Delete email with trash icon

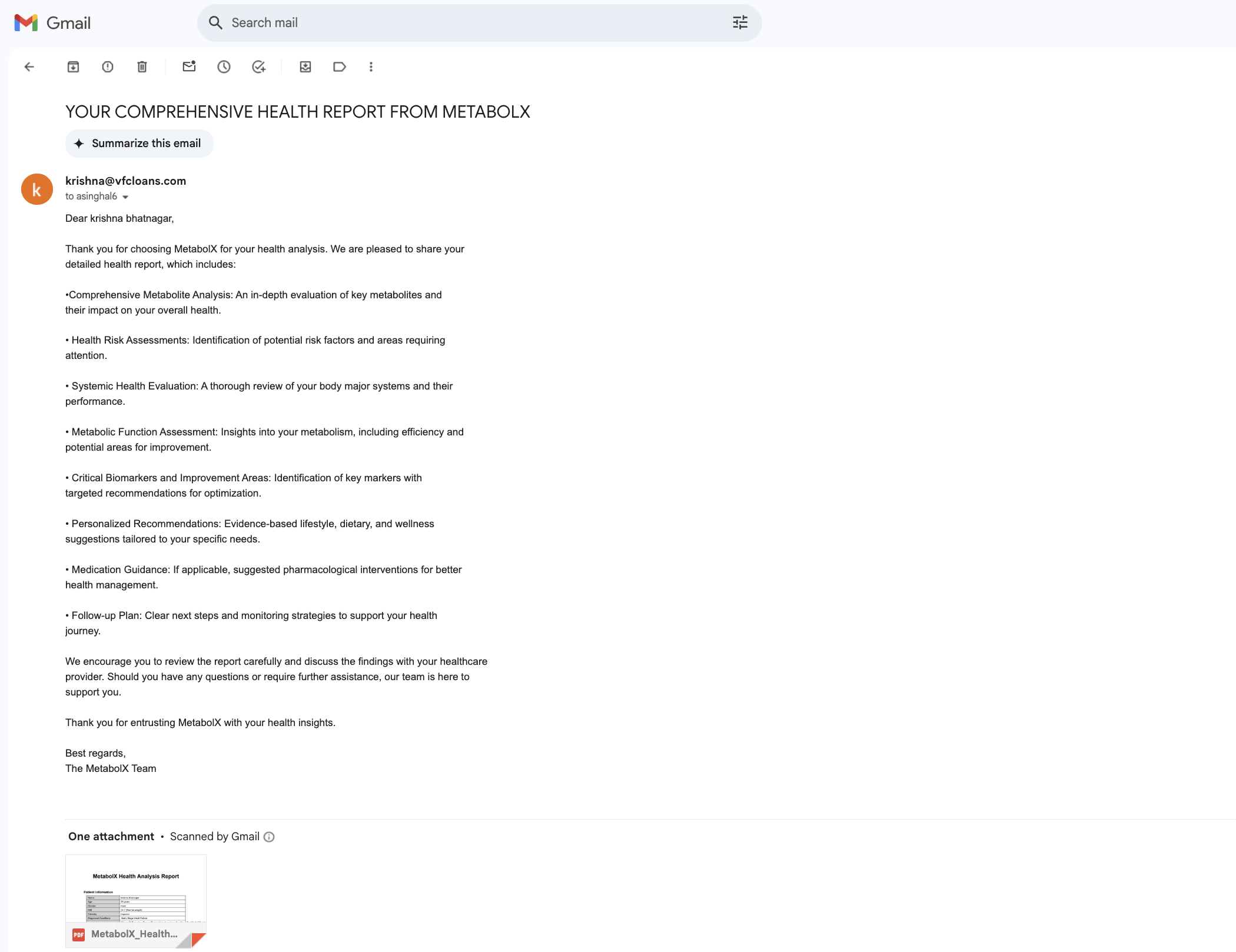tap(142, 67)
